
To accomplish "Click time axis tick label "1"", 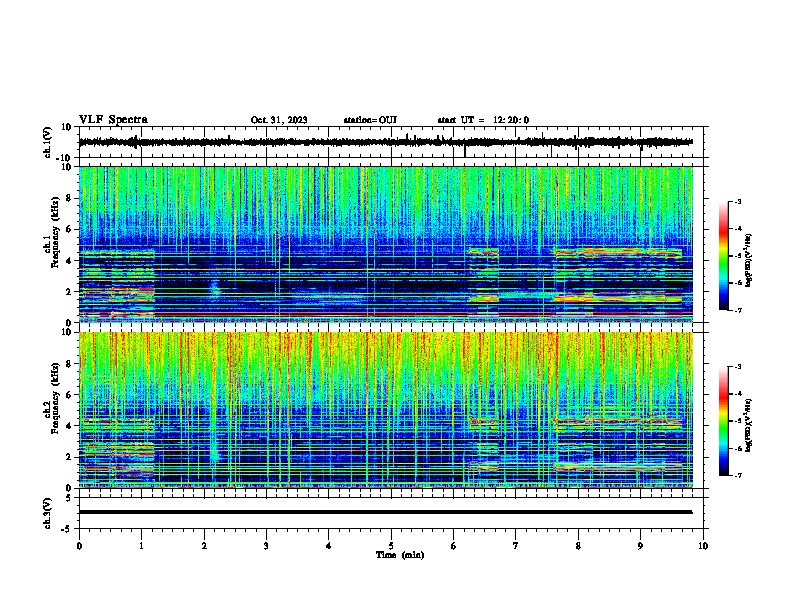I will click(141, 546).
